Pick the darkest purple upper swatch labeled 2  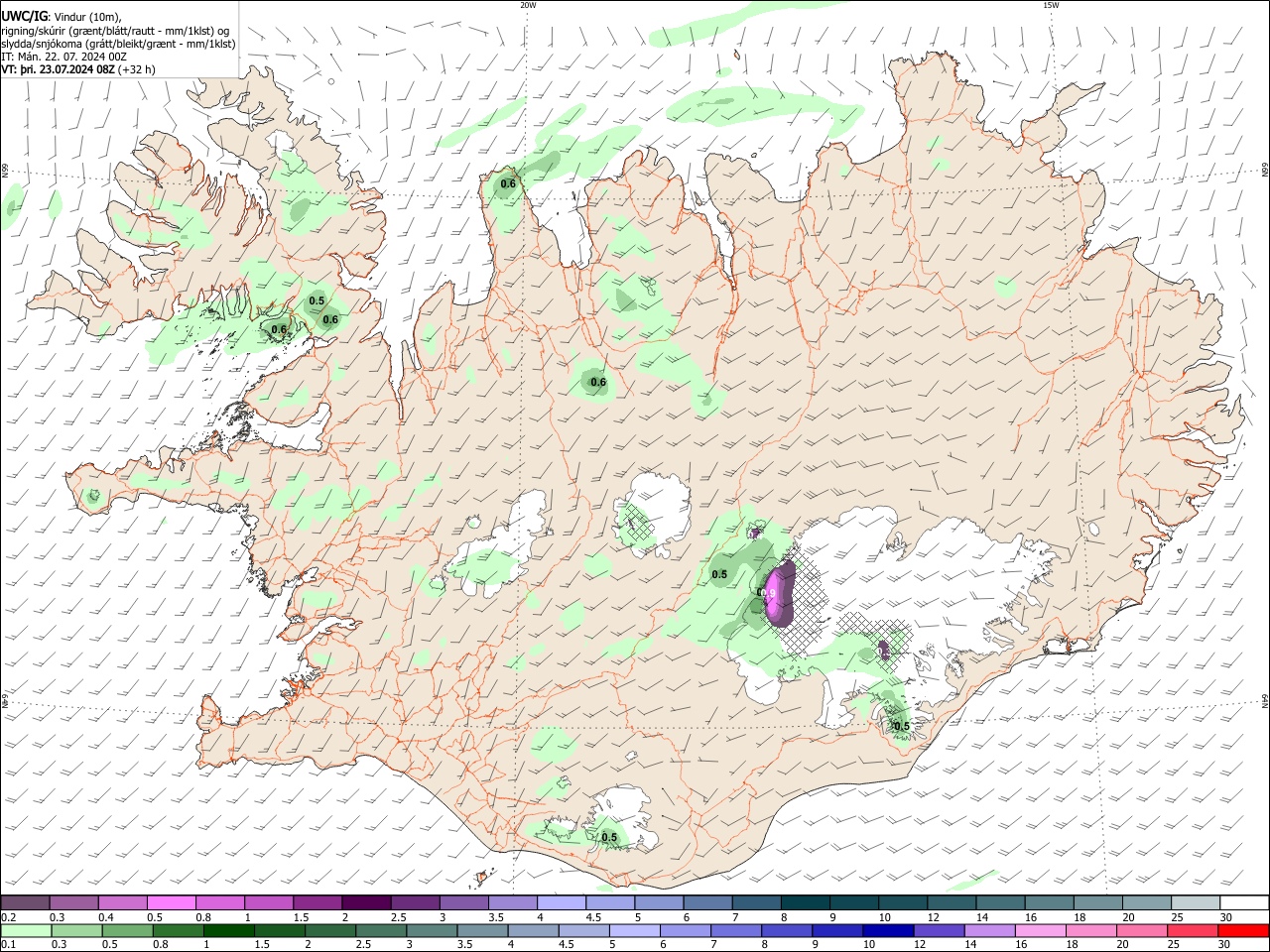pyautogui.click(x=366, y=902)
